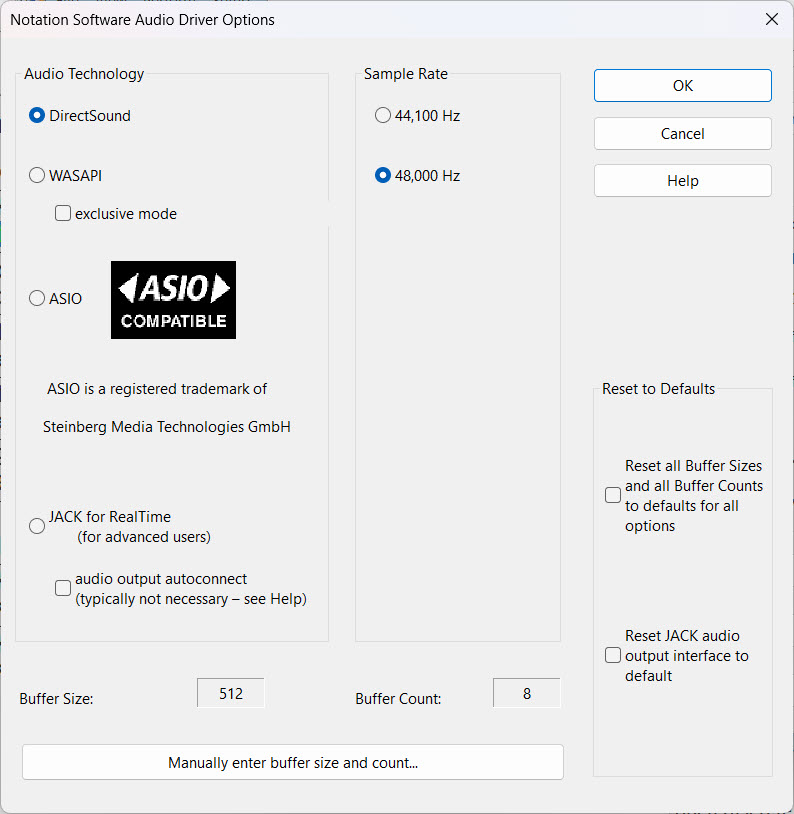This screenshot has width=794, height=814.
Task: Click the dialog title bar text
Action: pos(142,20)
